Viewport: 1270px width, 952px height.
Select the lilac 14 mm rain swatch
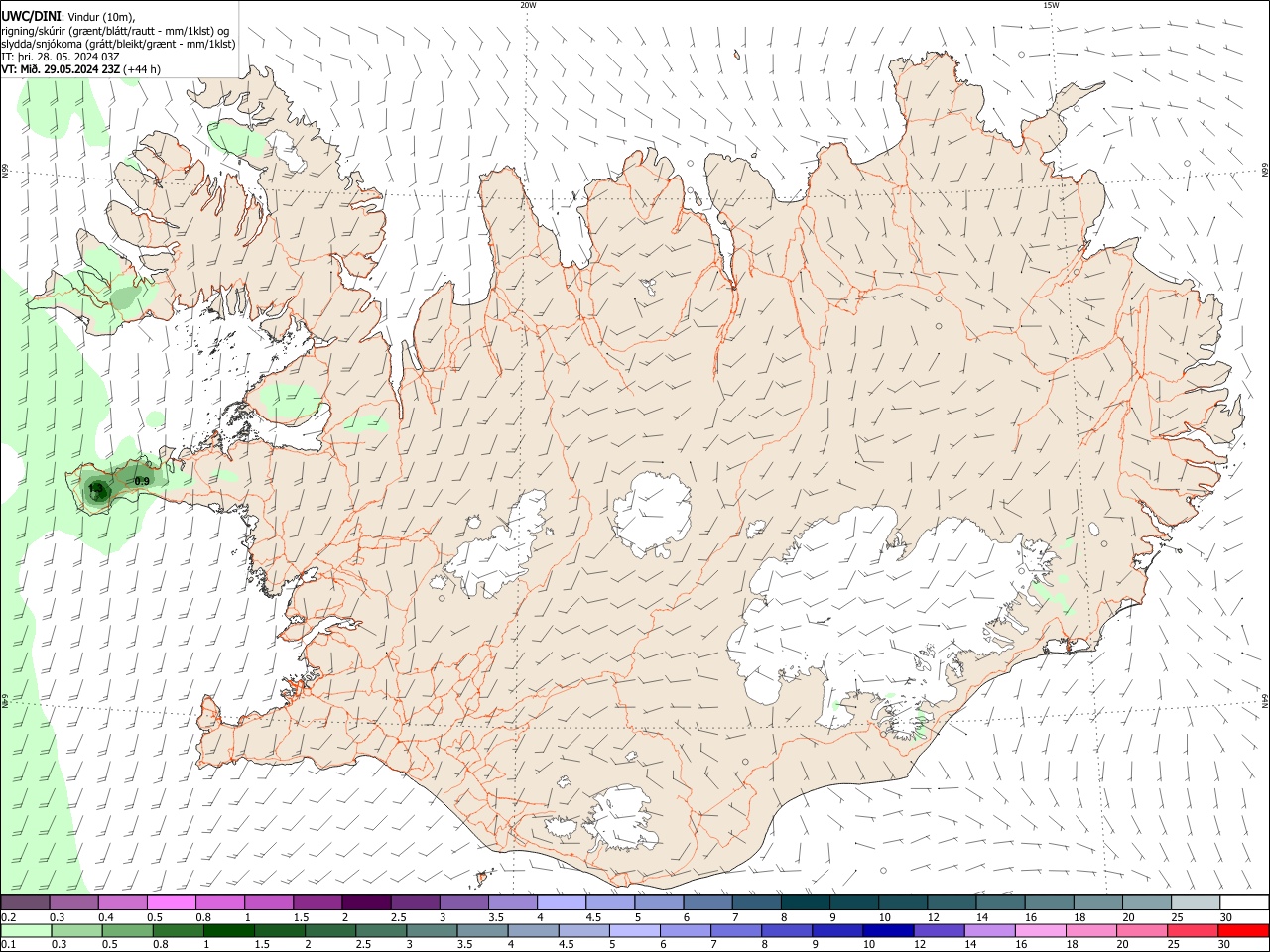(989, 931)
